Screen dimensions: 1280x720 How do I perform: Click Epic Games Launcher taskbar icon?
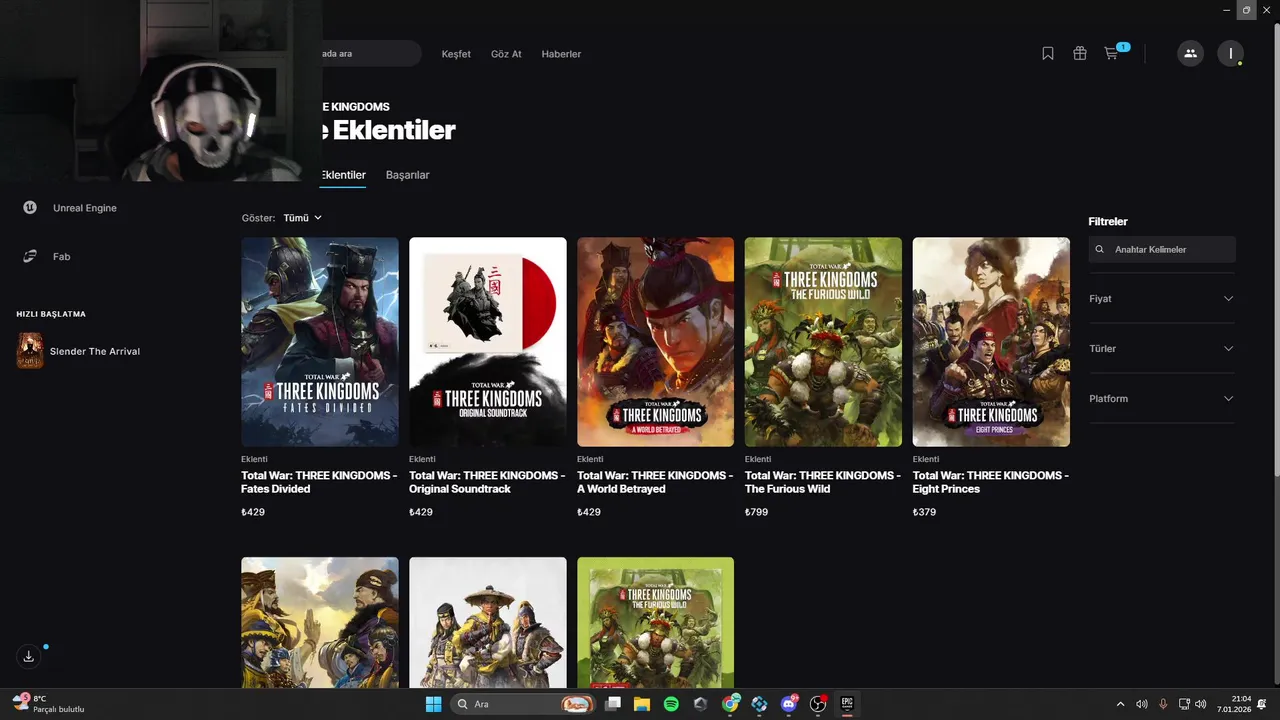point(847,704)
